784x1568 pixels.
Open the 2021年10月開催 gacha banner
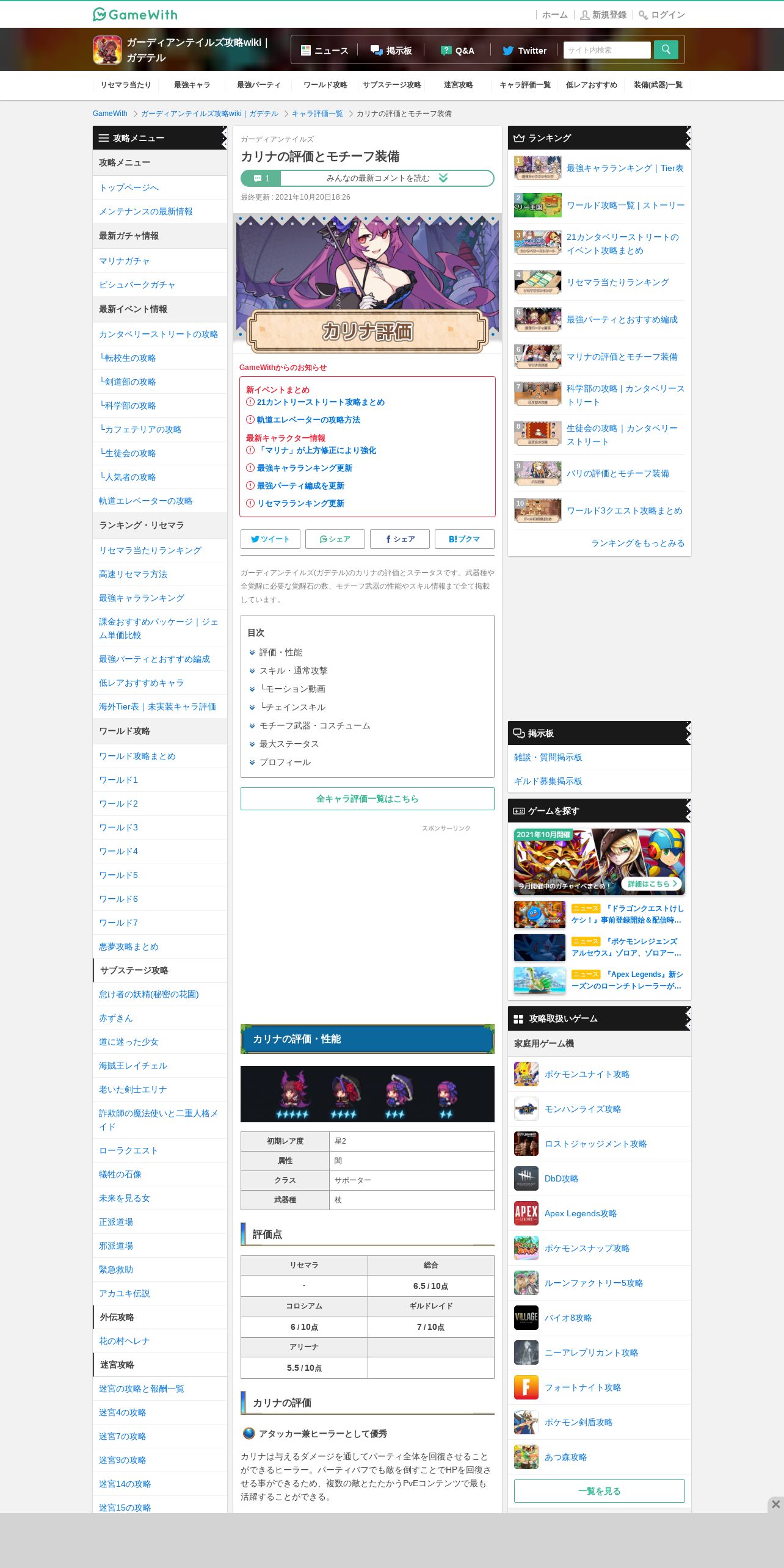coord(600,862)
